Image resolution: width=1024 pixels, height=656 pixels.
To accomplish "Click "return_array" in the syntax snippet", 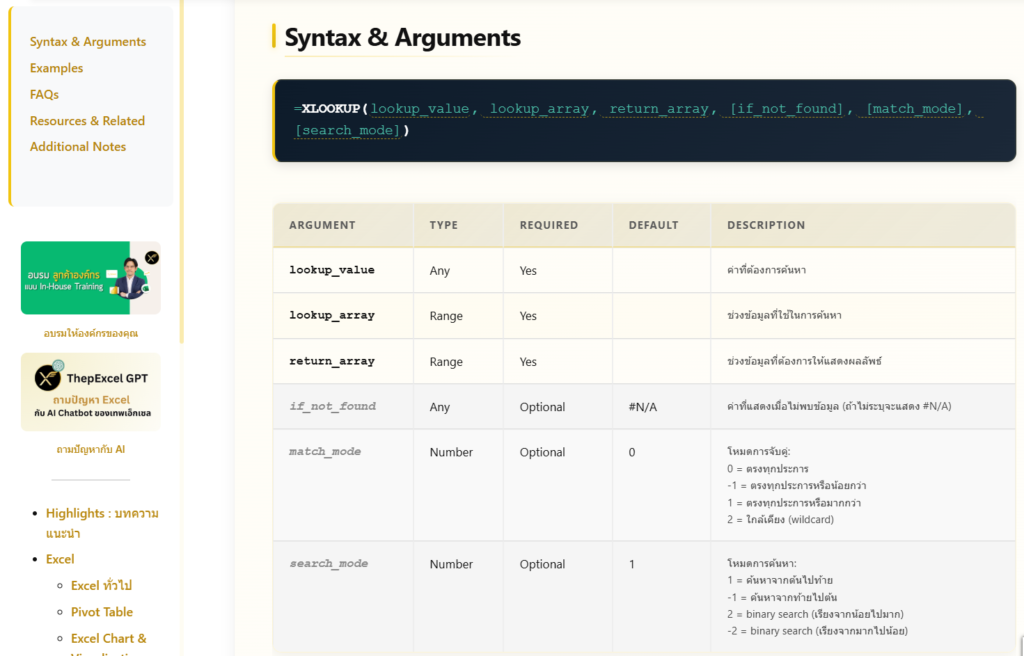I will [656, 108].
